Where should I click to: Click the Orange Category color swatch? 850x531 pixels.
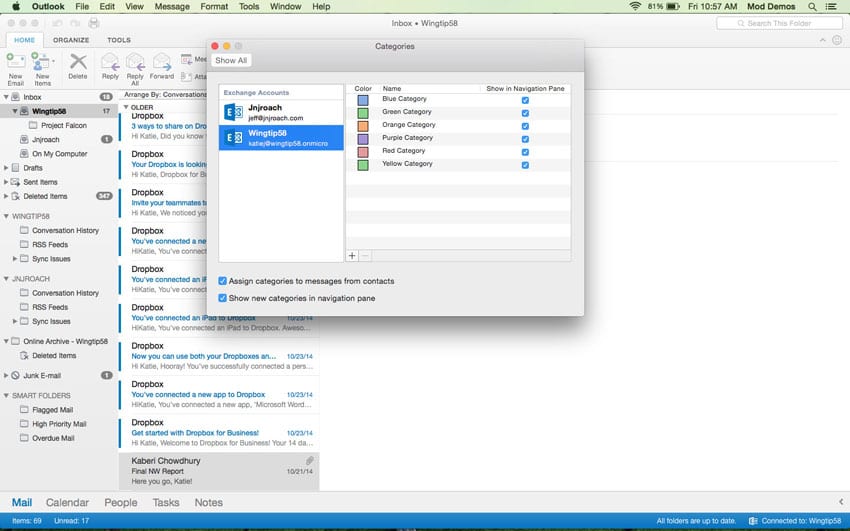click(363, 126)
